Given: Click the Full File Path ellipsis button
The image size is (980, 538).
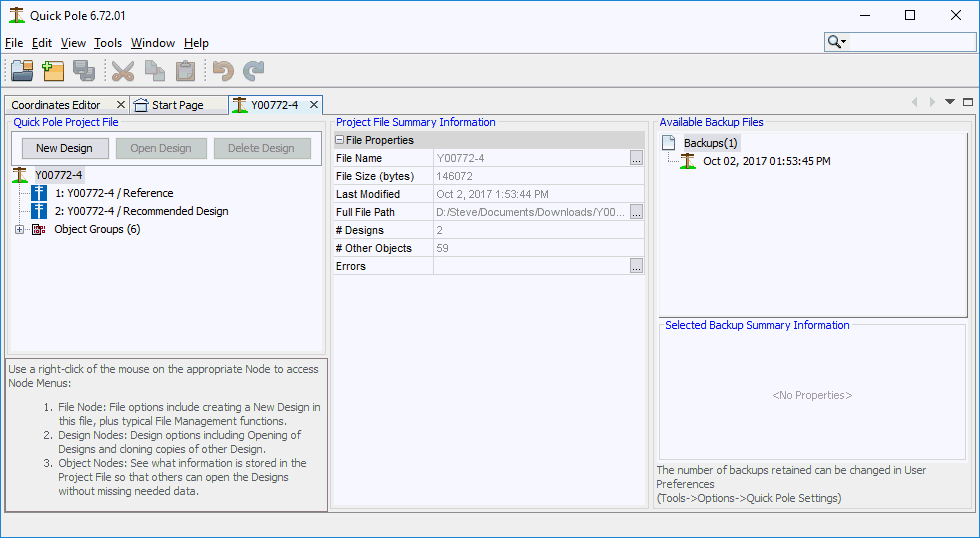Looking at the screenshot, I should coord(636,212).
